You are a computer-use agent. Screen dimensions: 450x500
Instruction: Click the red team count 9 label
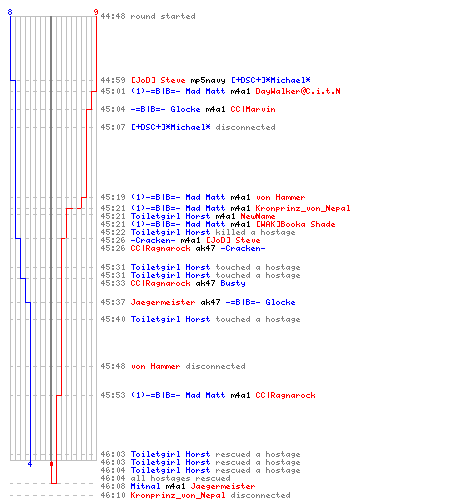click(96, 12)
